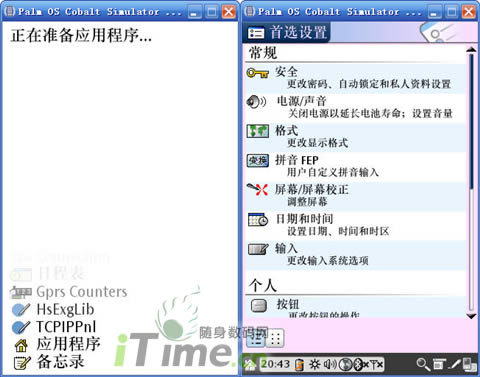Click the TCPIPPnl icon in left window
The height and width of the screenshot is (377, 480).
[x=21, y=327]
